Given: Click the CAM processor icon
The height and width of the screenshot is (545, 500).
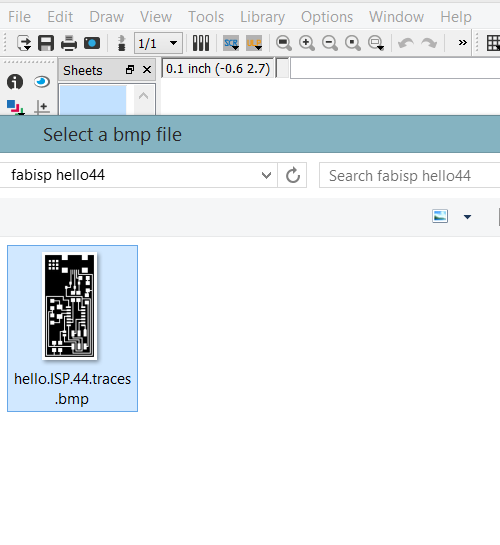Looking at the screenshot, I should click(92, 43).
